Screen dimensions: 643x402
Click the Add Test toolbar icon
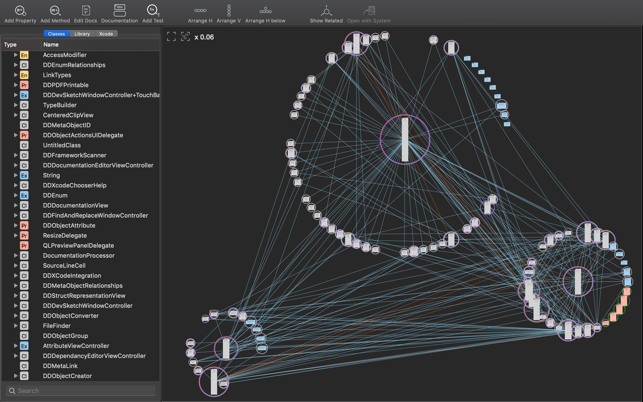153,10
